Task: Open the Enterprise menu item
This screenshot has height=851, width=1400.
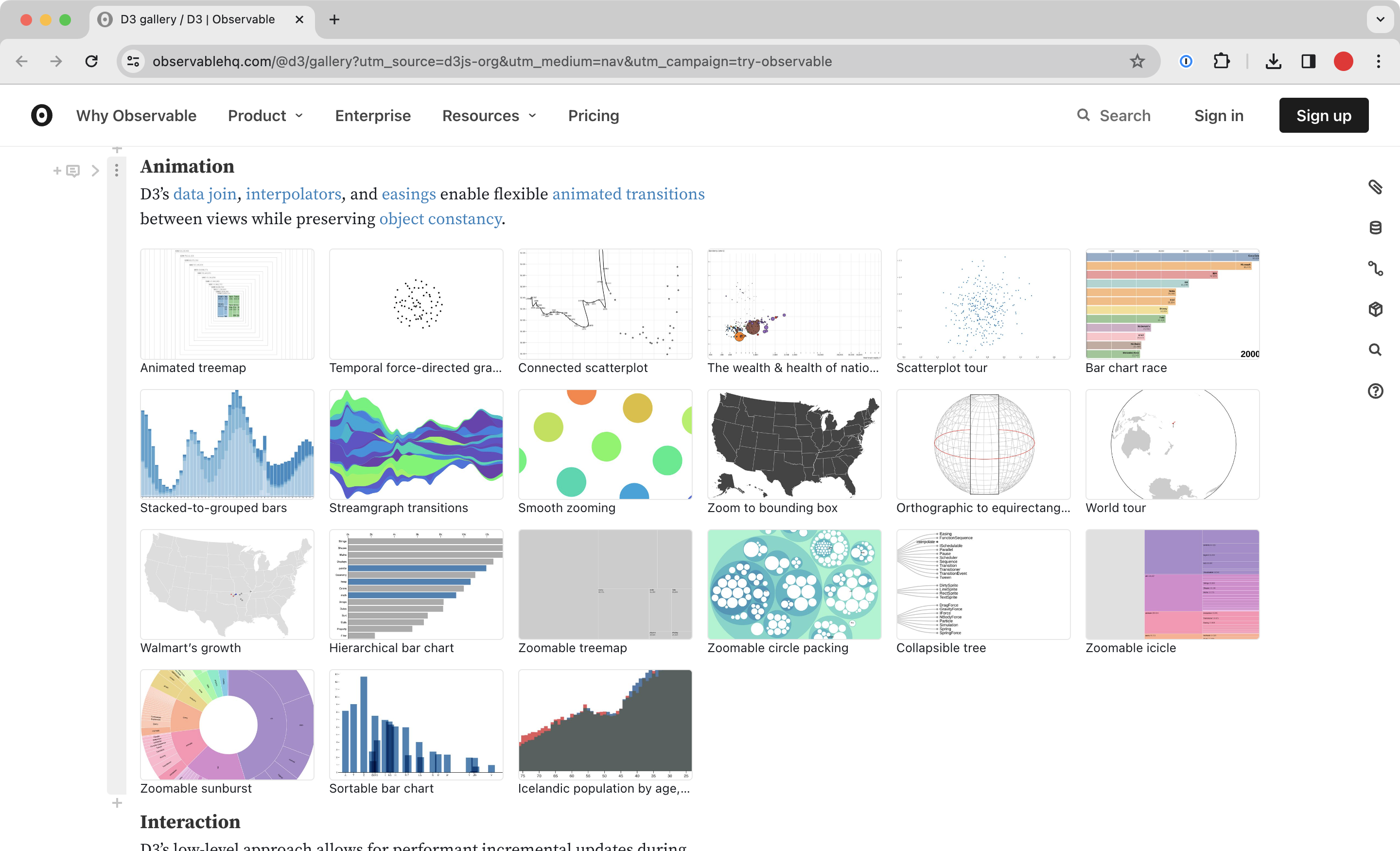Action: pyautogui.click(x=373, y=115)
